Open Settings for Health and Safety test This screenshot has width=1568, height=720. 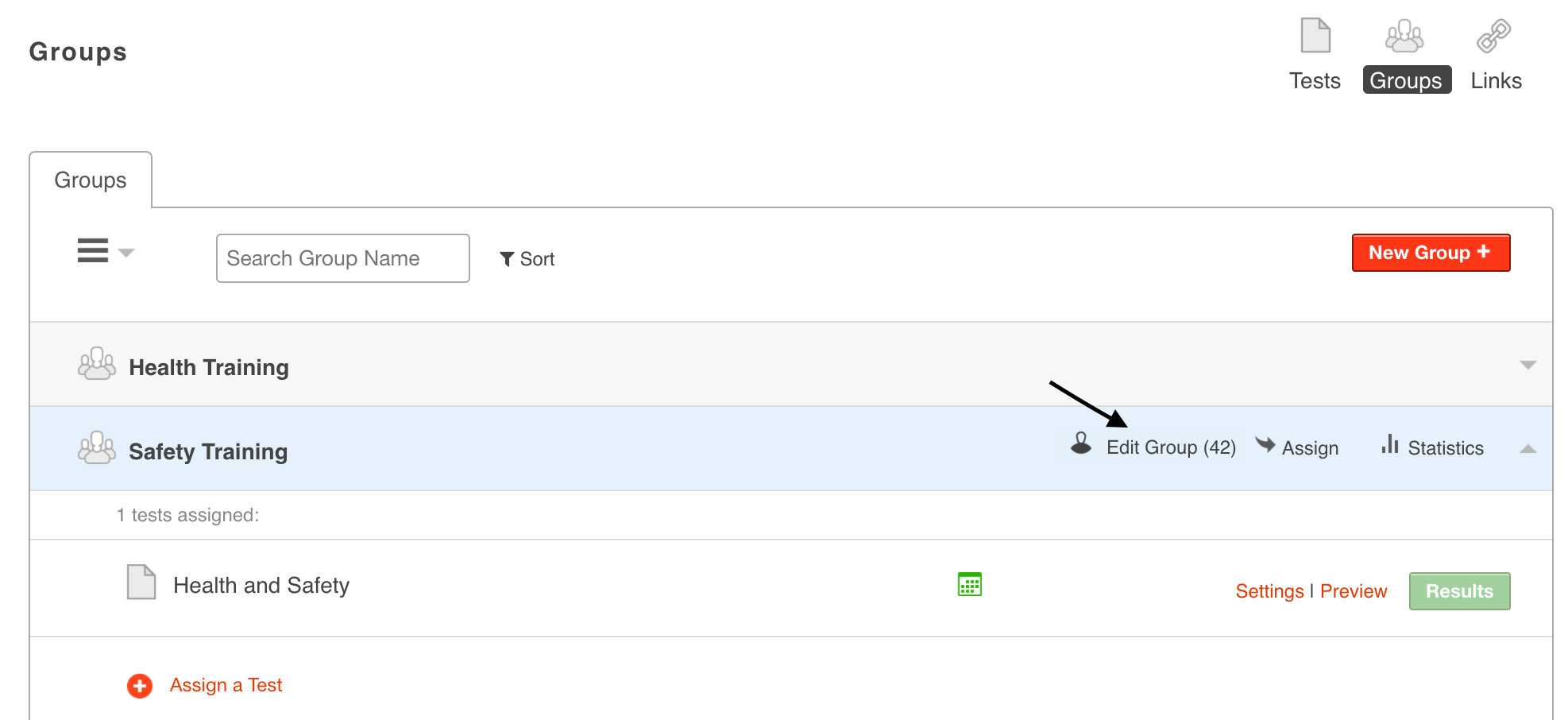point(1269,591)
